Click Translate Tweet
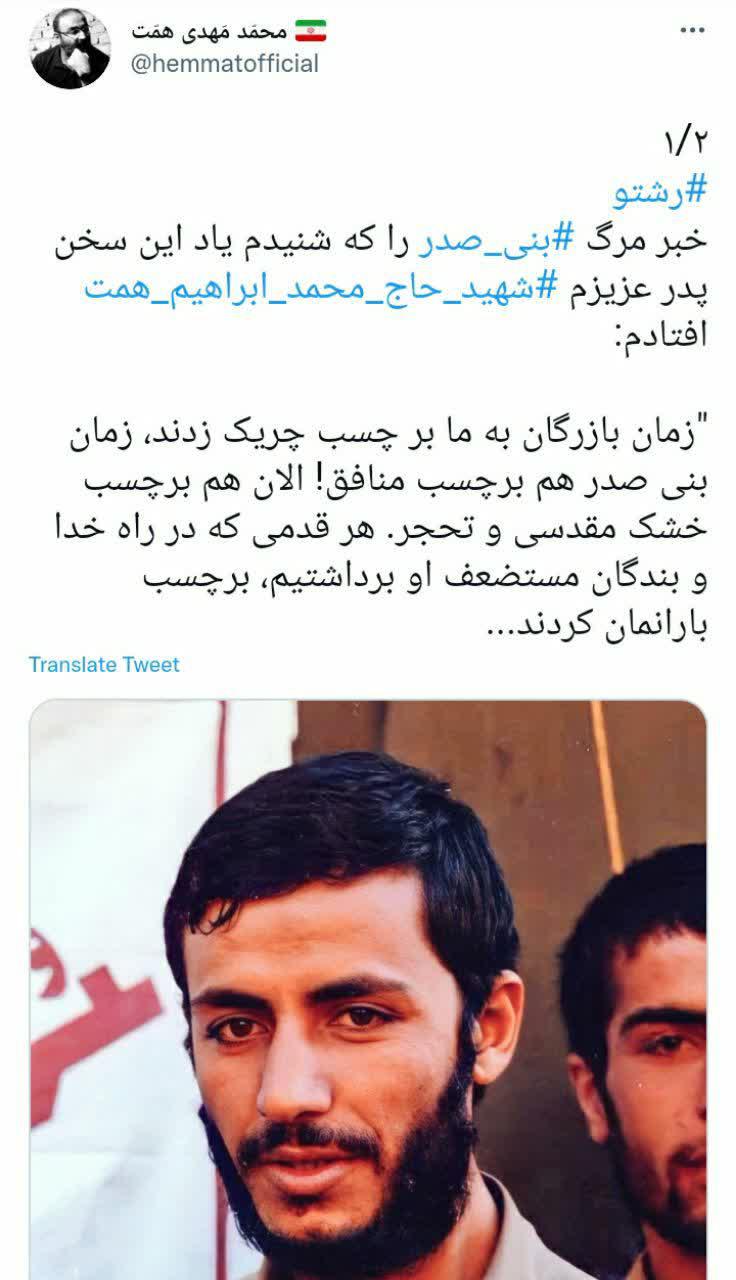The image size is (736, 1280). tap(104, 664)
